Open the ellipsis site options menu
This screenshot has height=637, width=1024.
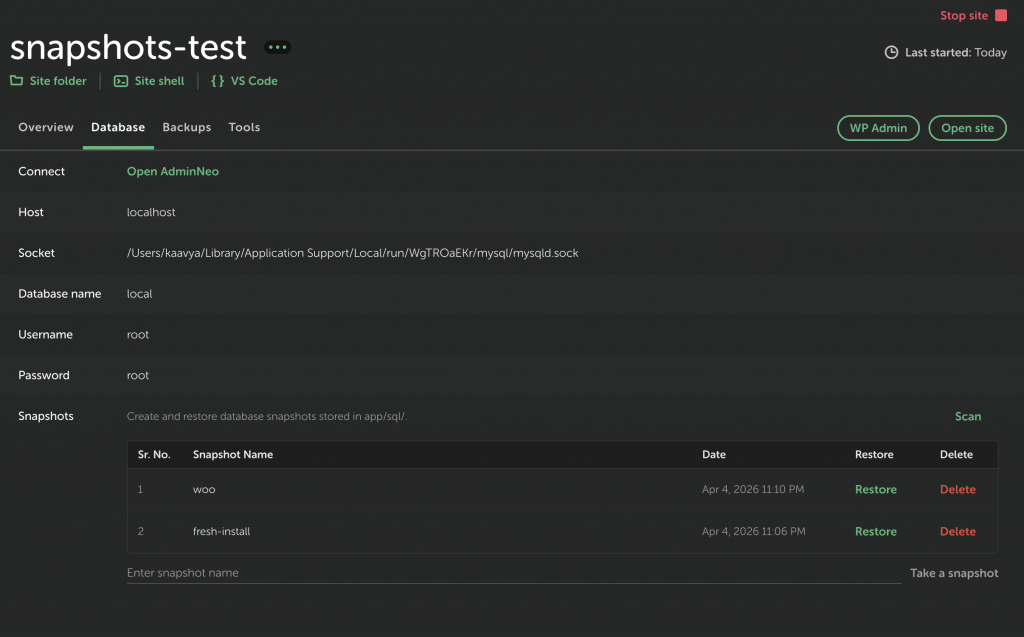tap(277, 46)
